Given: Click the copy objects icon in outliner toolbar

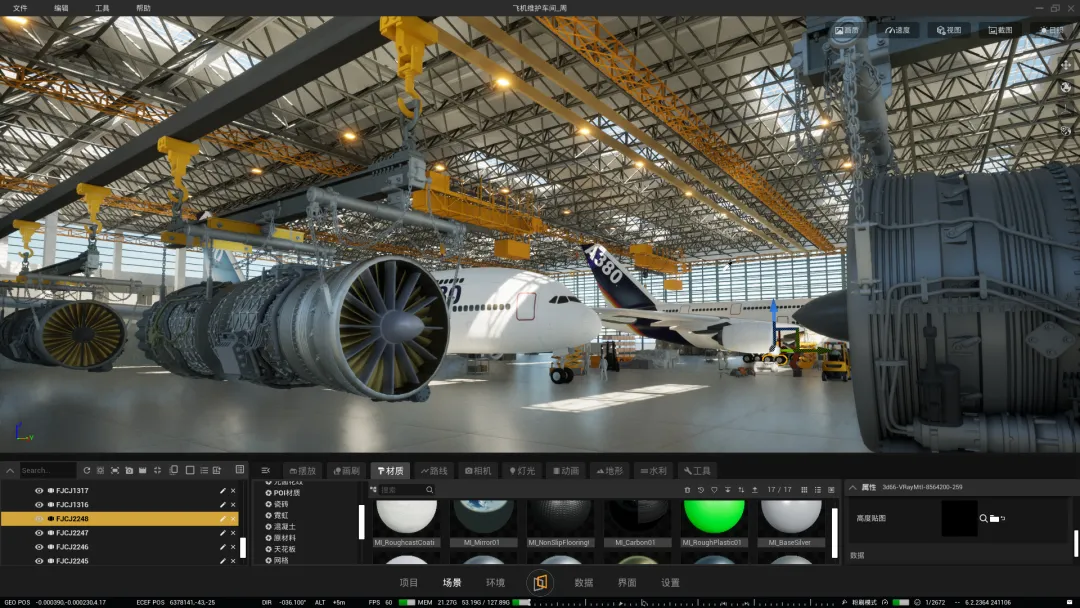Looking at the screenshot, I should (174, 470).
